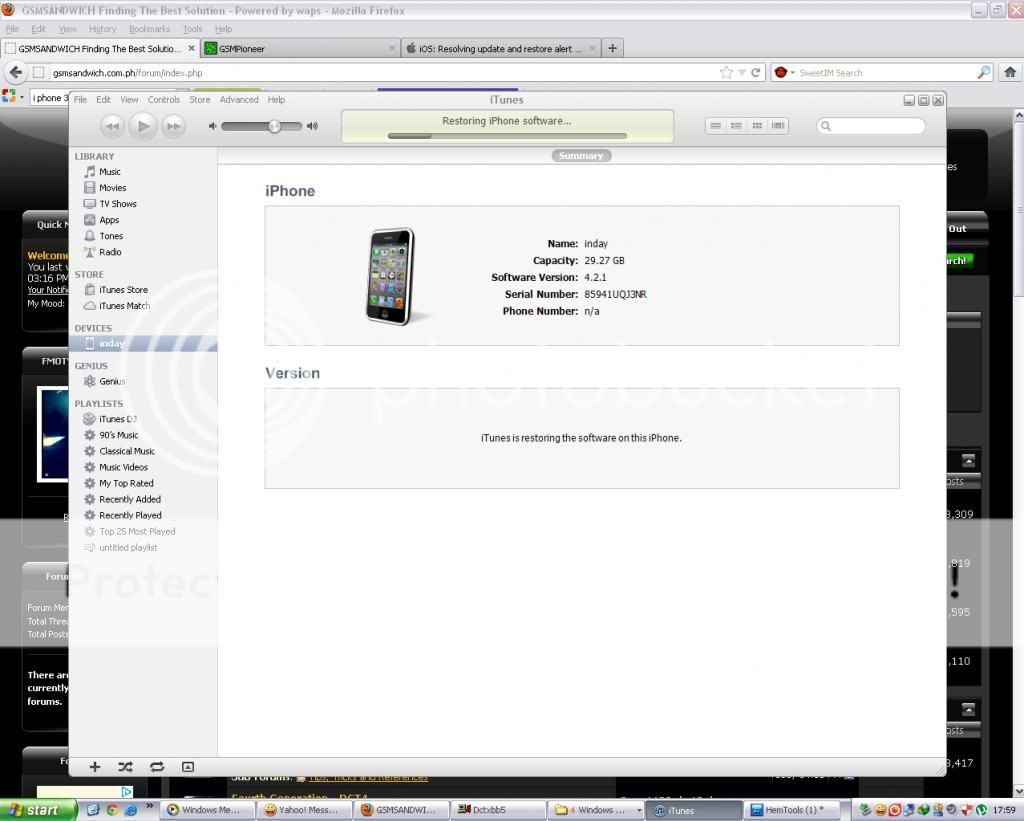
Task: Switch to iTunes grid view
Action: click(x=757, y=125)
